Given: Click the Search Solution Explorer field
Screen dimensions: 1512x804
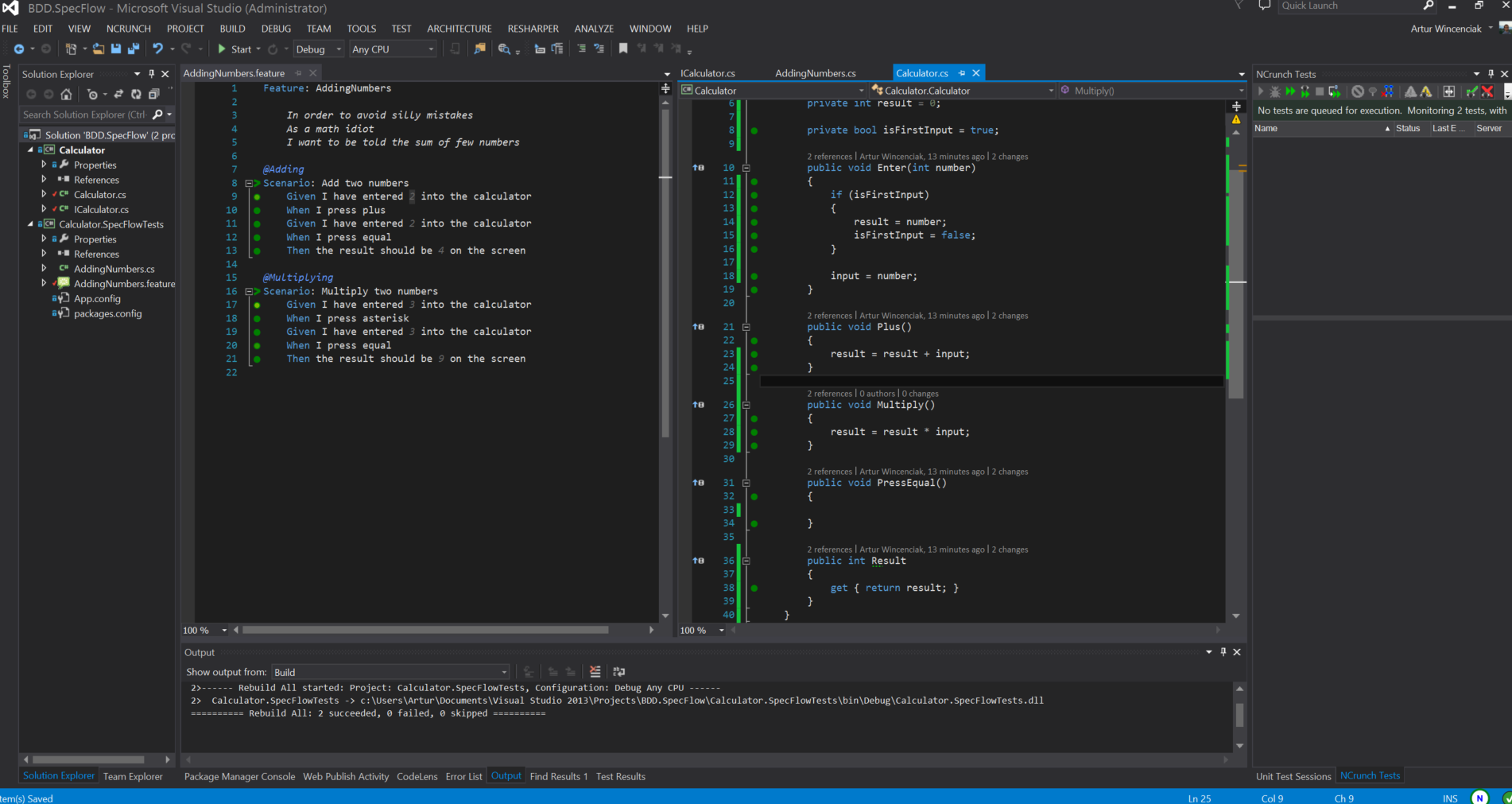Looking at the screenshot, I should pos(83,115).
